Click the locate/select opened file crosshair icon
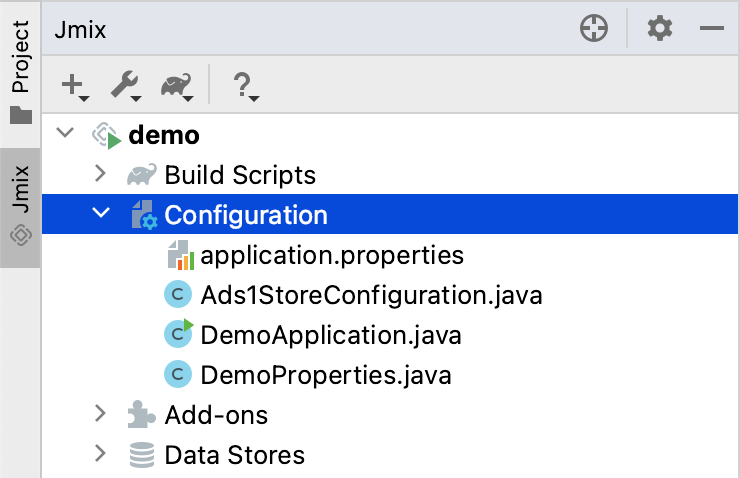Viewport: 740px width, 478px height. (594, 28)
